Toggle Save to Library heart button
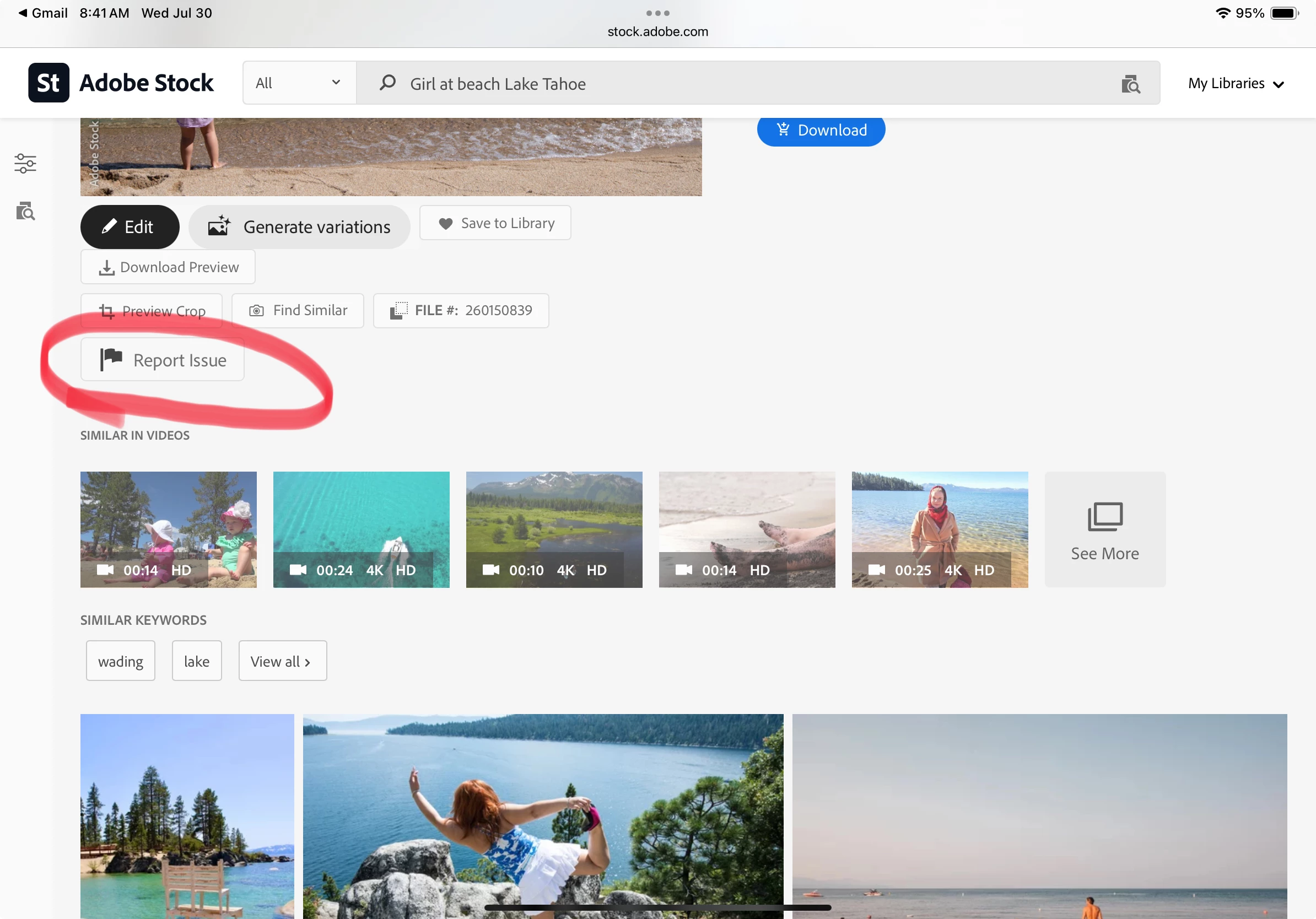The image size is (1316, 919). pos(495,223)
